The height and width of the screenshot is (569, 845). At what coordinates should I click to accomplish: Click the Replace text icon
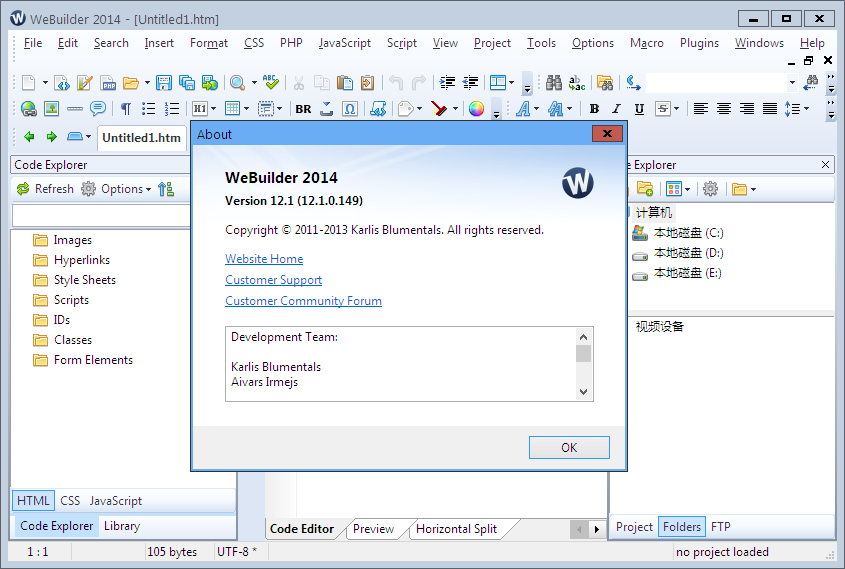pyautogui.click(x=577, y=83)
